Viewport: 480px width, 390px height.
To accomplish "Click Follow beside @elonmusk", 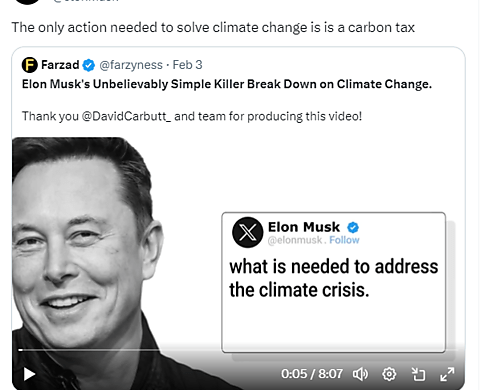I will [x=344, y=240].
